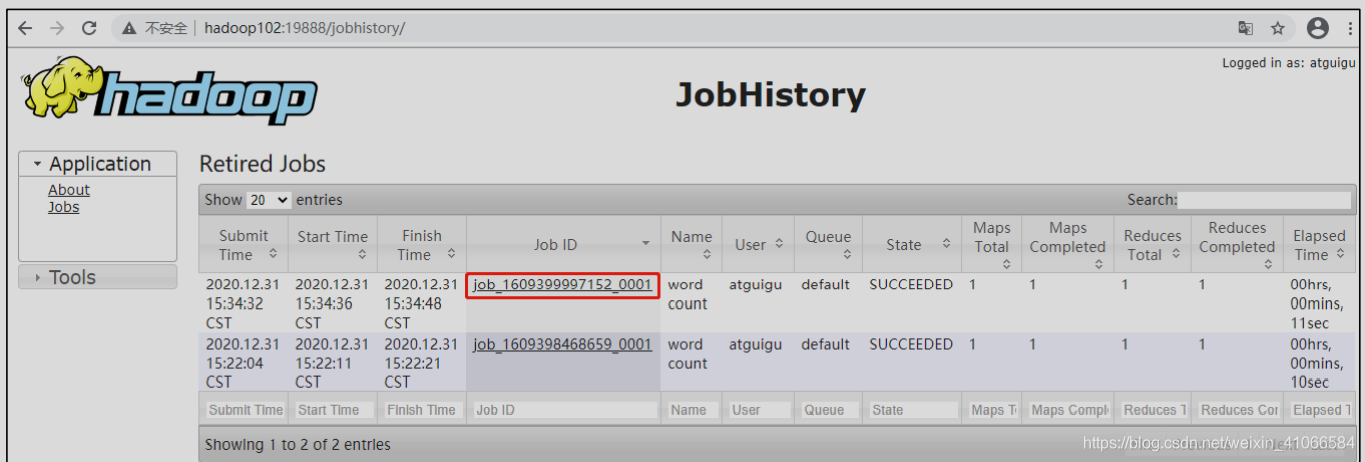Screen dimensions: 1365x462
Task: Open the About link
Action: (x=69, y=190)
